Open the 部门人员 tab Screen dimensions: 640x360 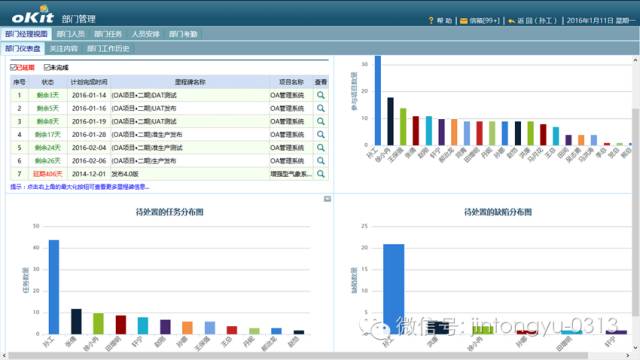pyautogui.click(x=71, y=34)
